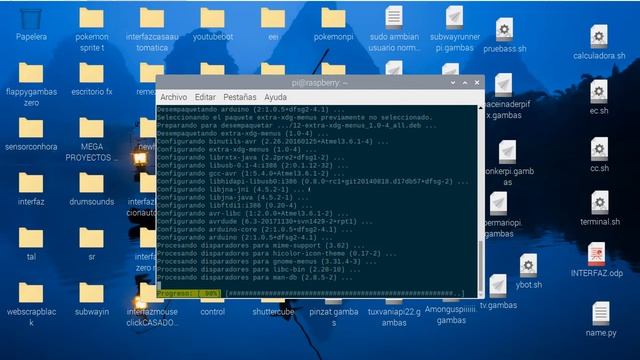This screenshot has width=640, height=360.
Task: Select the flappygambaszero folder
Action: [x=31, y=73]
